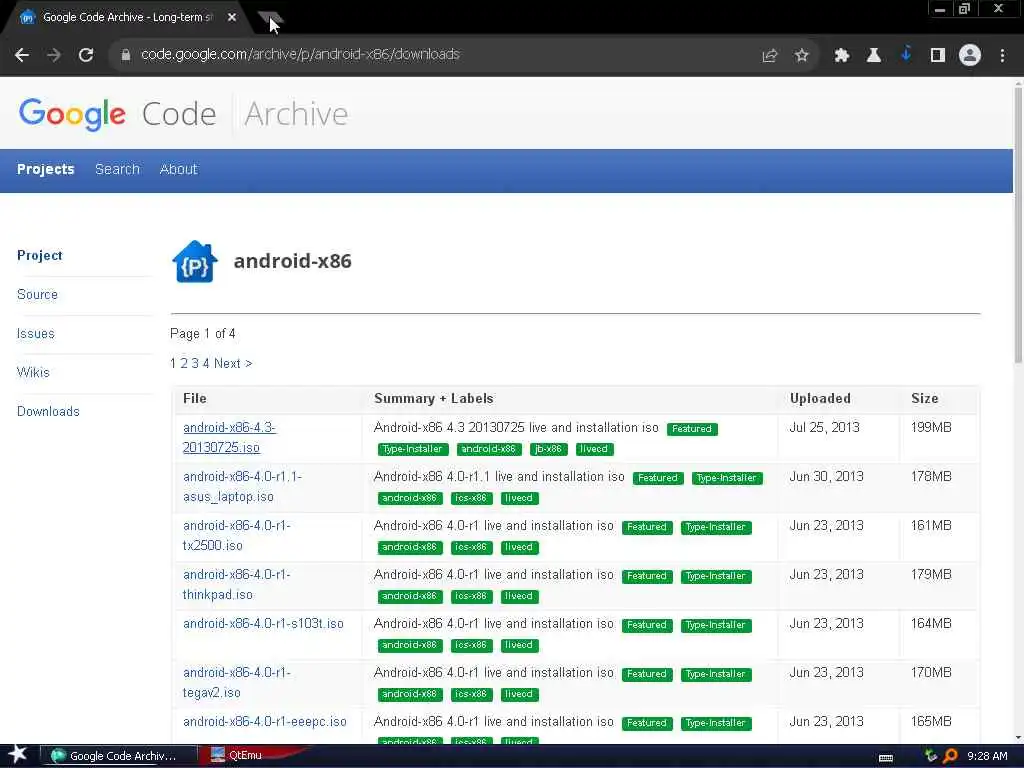
Task: Click android-x86 label in tx2500 row
Action: (x=409, y=547)
